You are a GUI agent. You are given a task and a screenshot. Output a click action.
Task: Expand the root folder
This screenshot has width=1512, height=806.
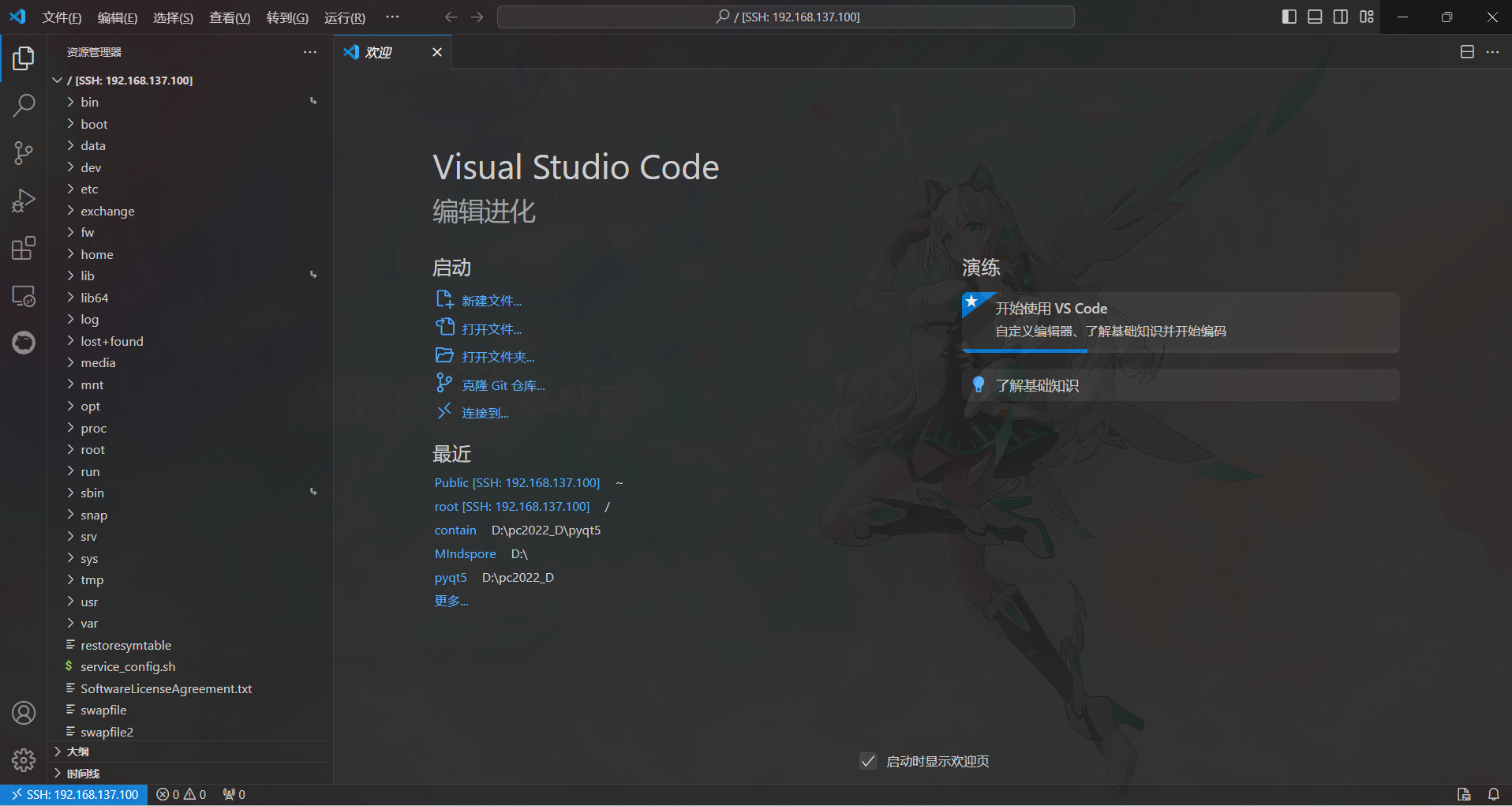191,449
